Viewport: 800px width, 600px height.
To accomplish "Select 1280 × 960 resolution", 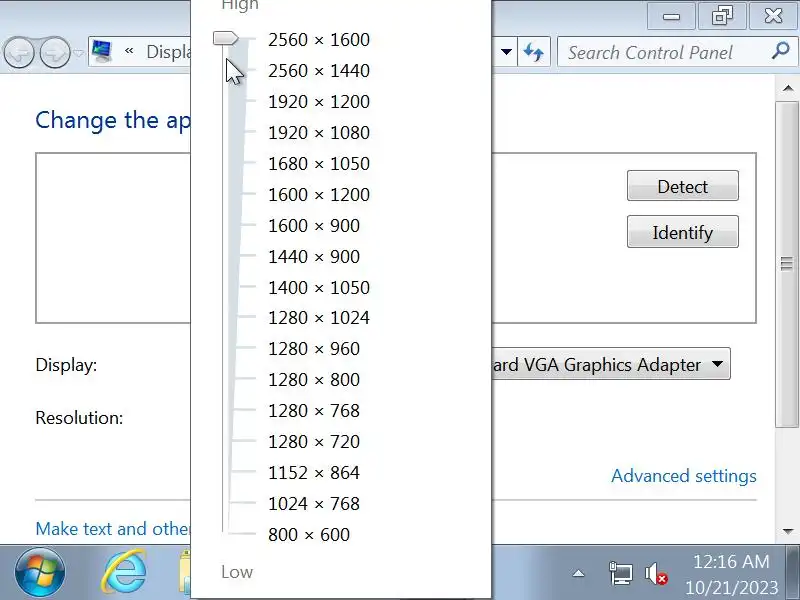I will [314, 349].
